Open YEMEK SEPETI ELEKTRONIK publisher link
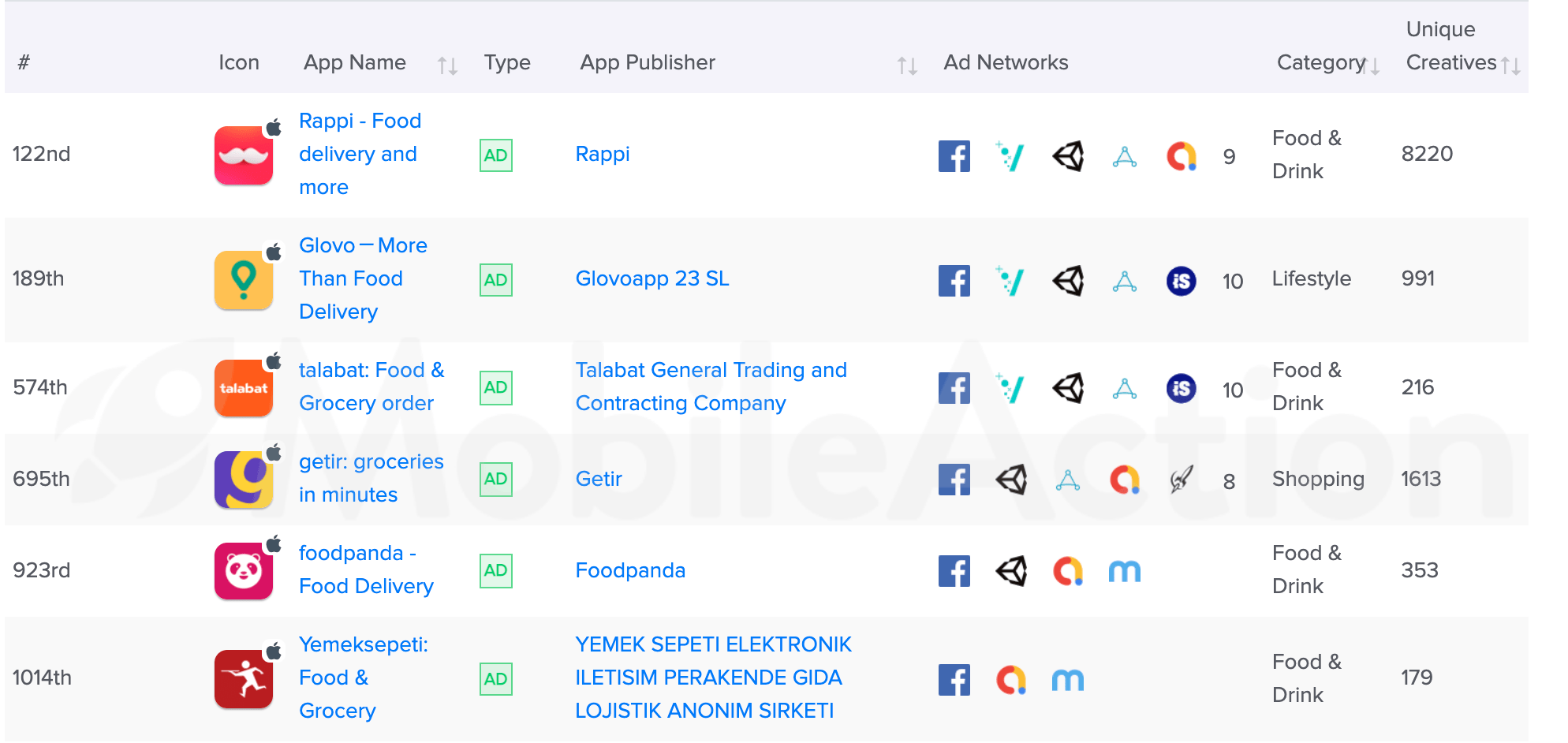 point(713,678)
